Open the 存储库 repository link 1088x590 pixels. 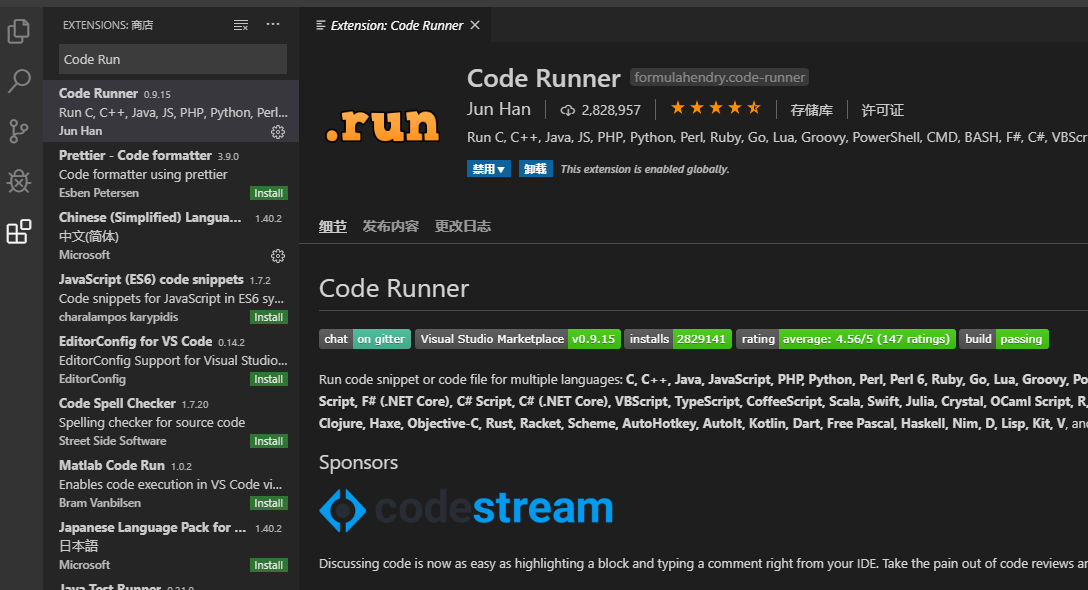(x=811, y=110)
